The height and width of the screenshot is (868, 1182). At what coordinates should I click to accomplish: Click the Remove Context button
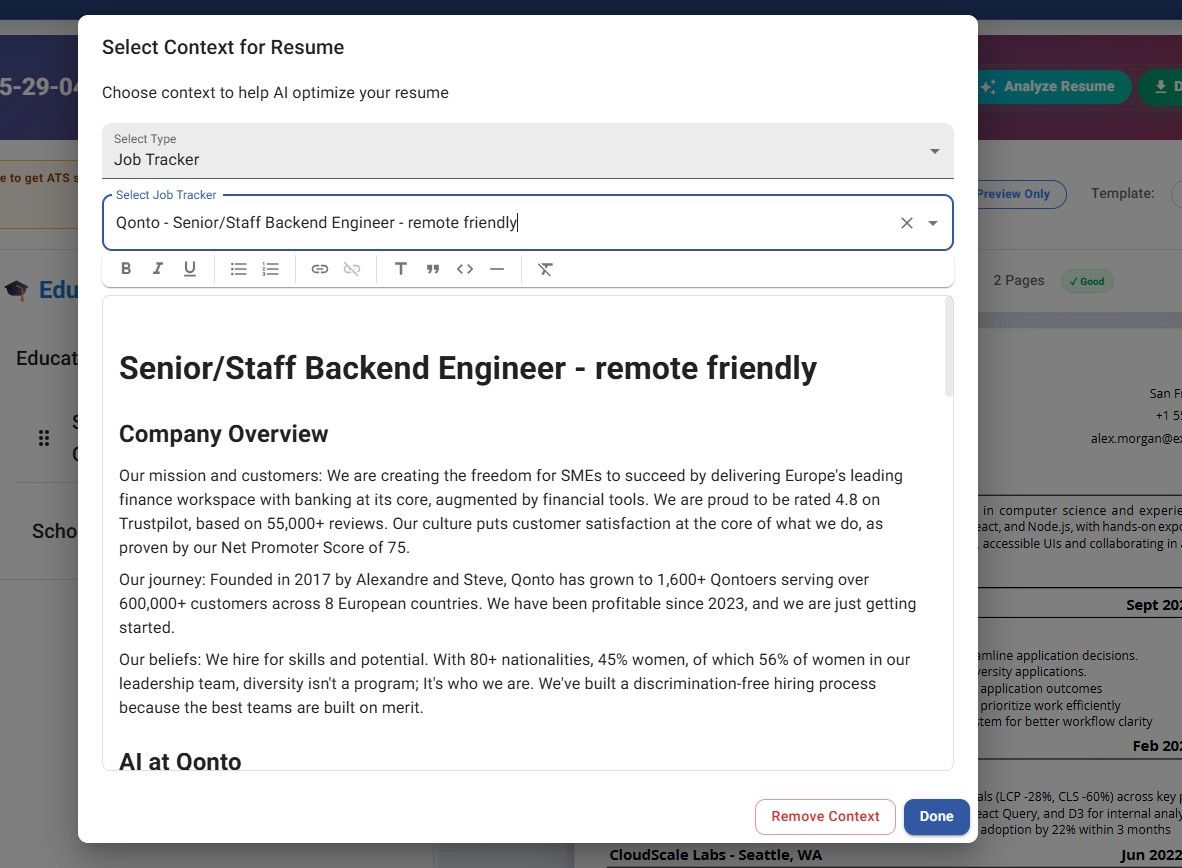click(825, 816)
